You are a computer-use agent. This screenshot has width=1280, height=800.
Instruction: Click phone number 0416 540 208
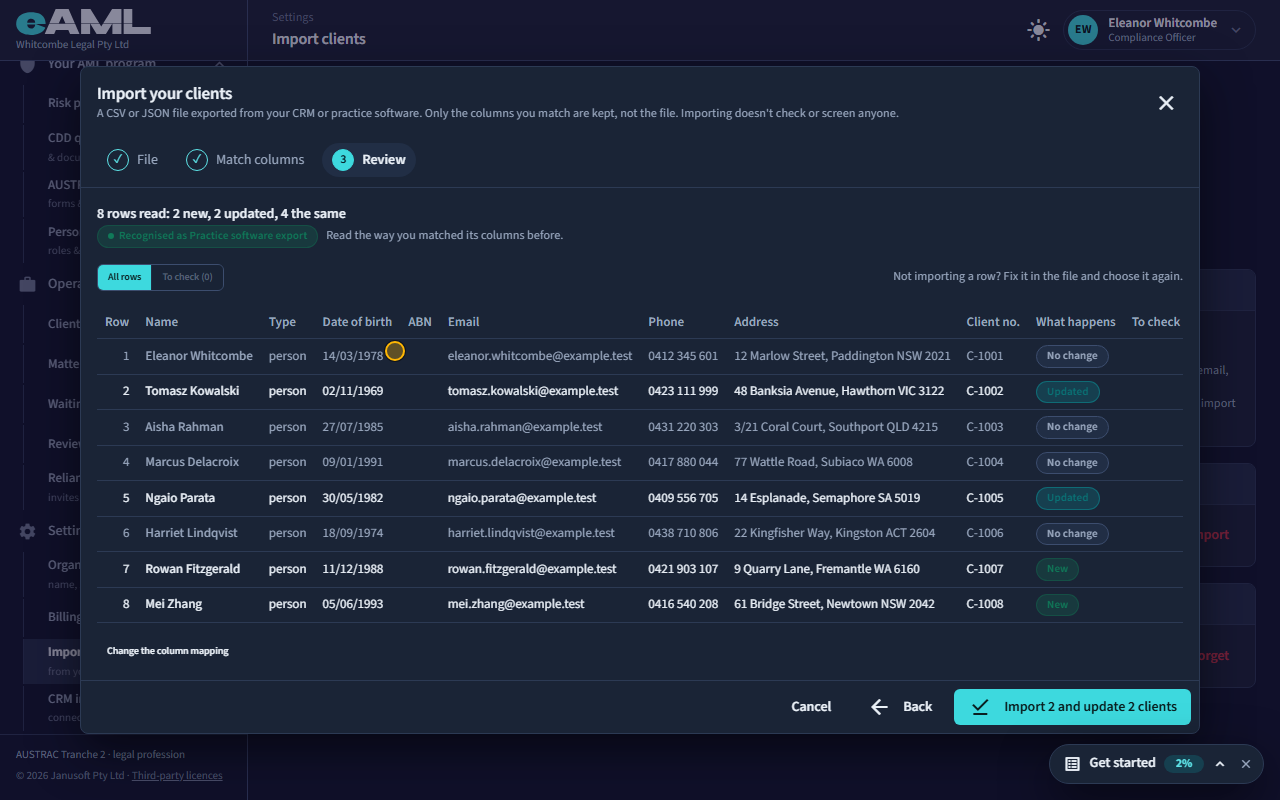point(683,604)
